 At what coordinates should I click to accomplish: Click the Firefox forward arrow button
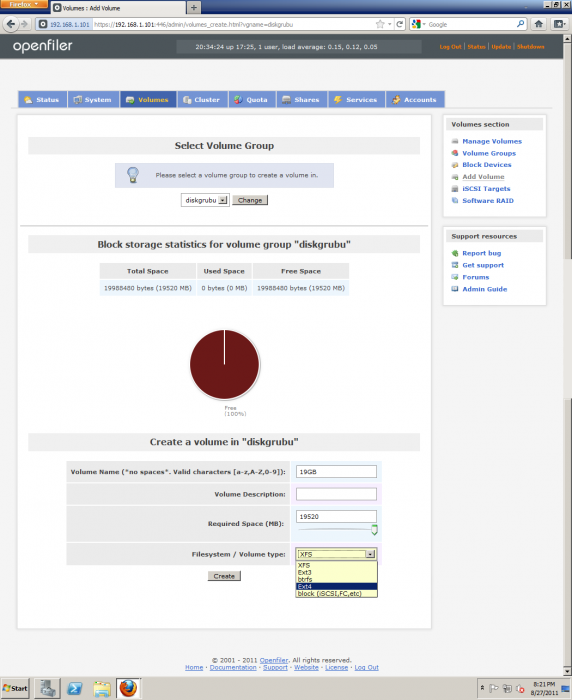point(25,24)
